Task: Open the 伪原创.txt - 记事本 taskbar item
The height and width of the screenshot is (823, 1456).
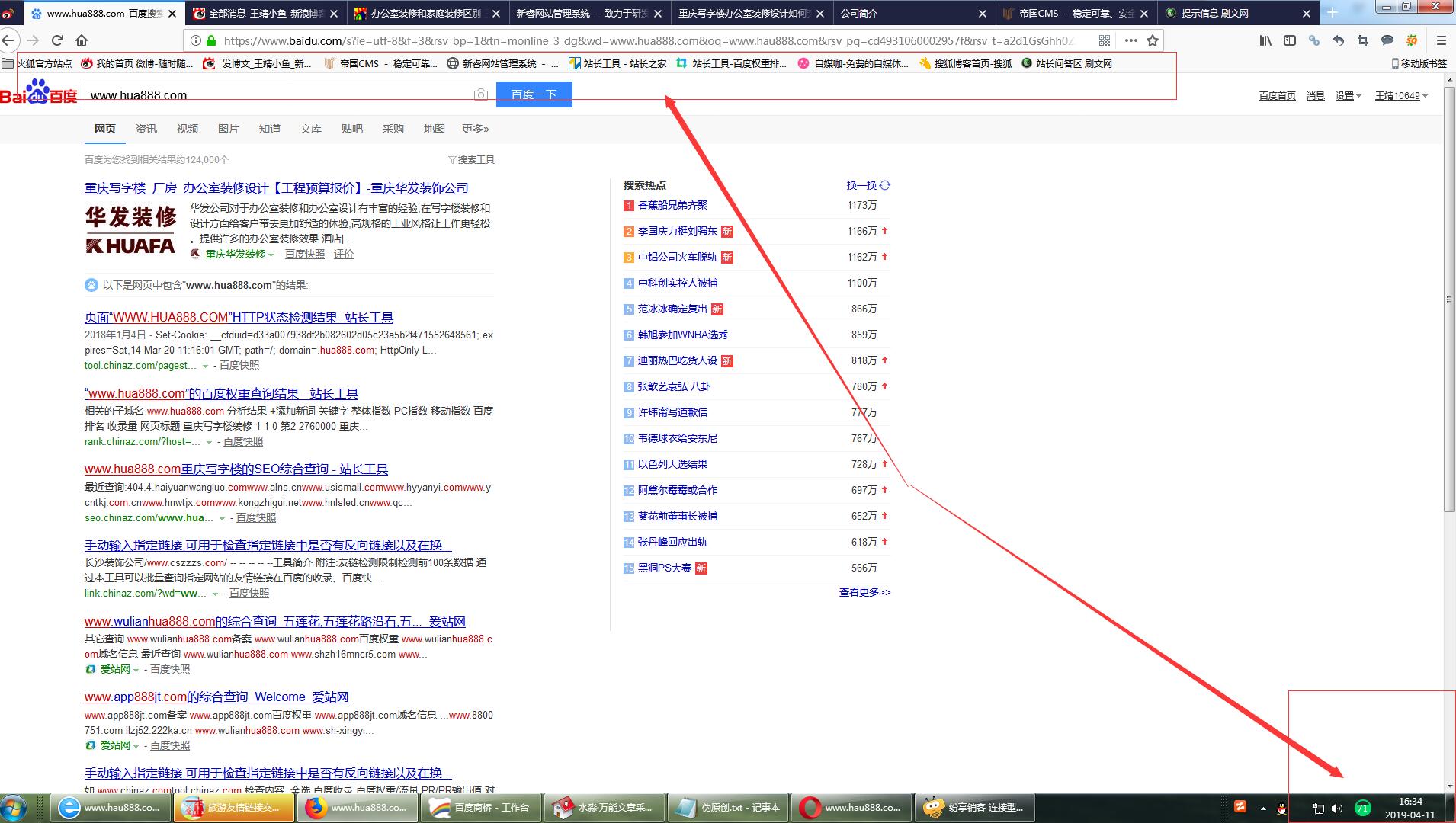Action: coord(727,808)
